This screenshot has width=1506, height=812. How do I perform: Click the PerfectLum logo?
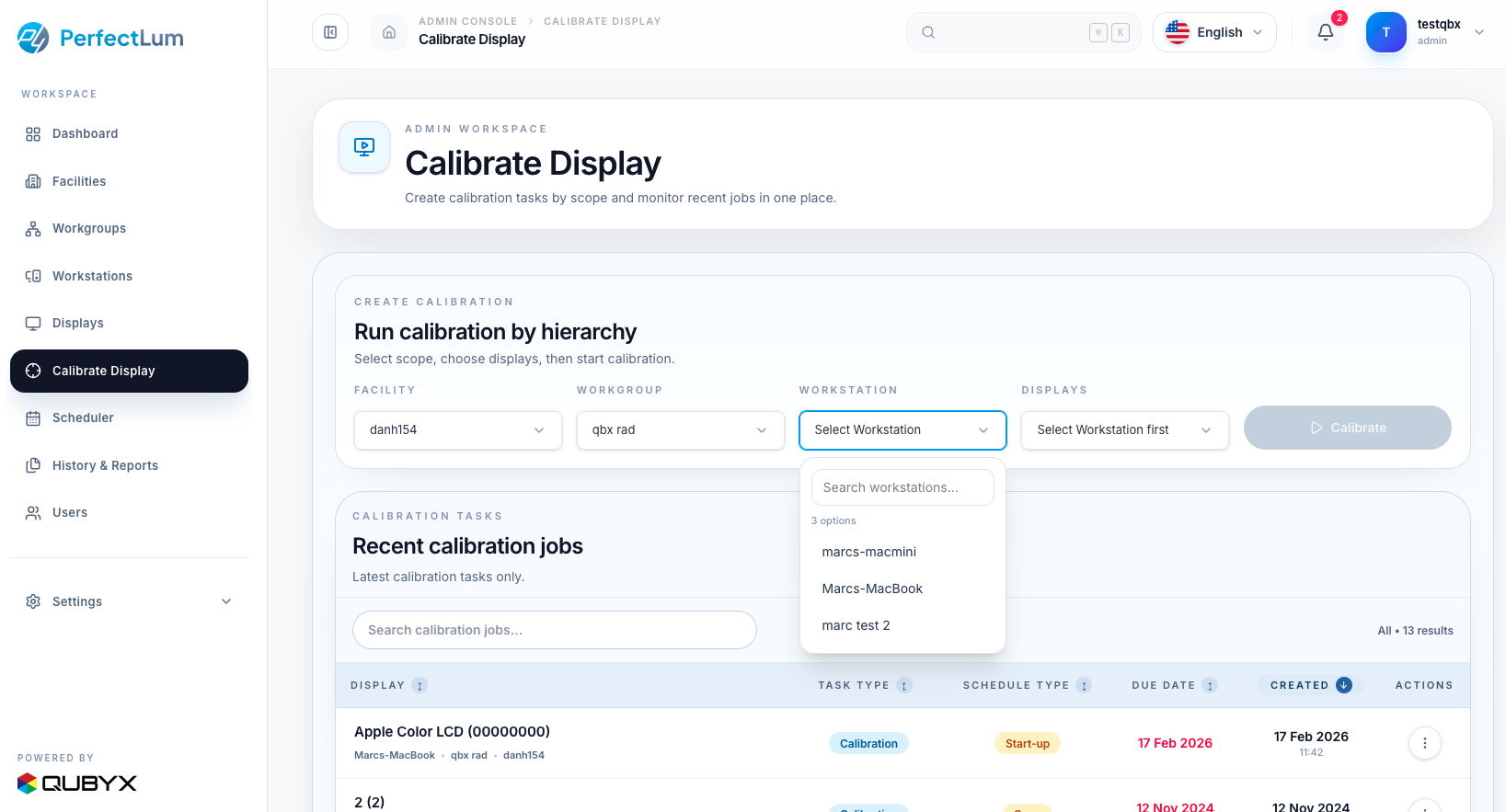[x=100, y=38]
